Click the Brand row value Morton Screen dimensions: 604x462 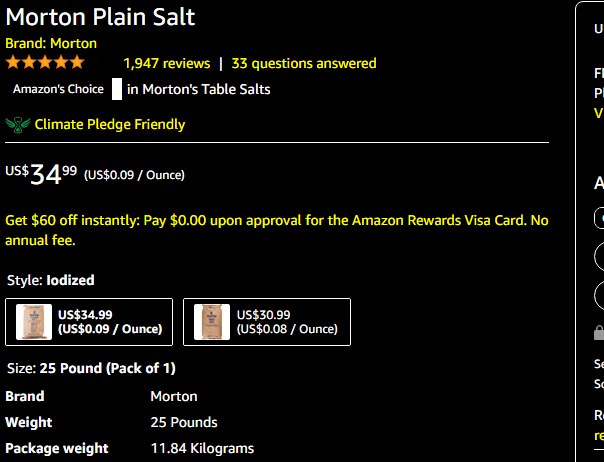(174, 396)
